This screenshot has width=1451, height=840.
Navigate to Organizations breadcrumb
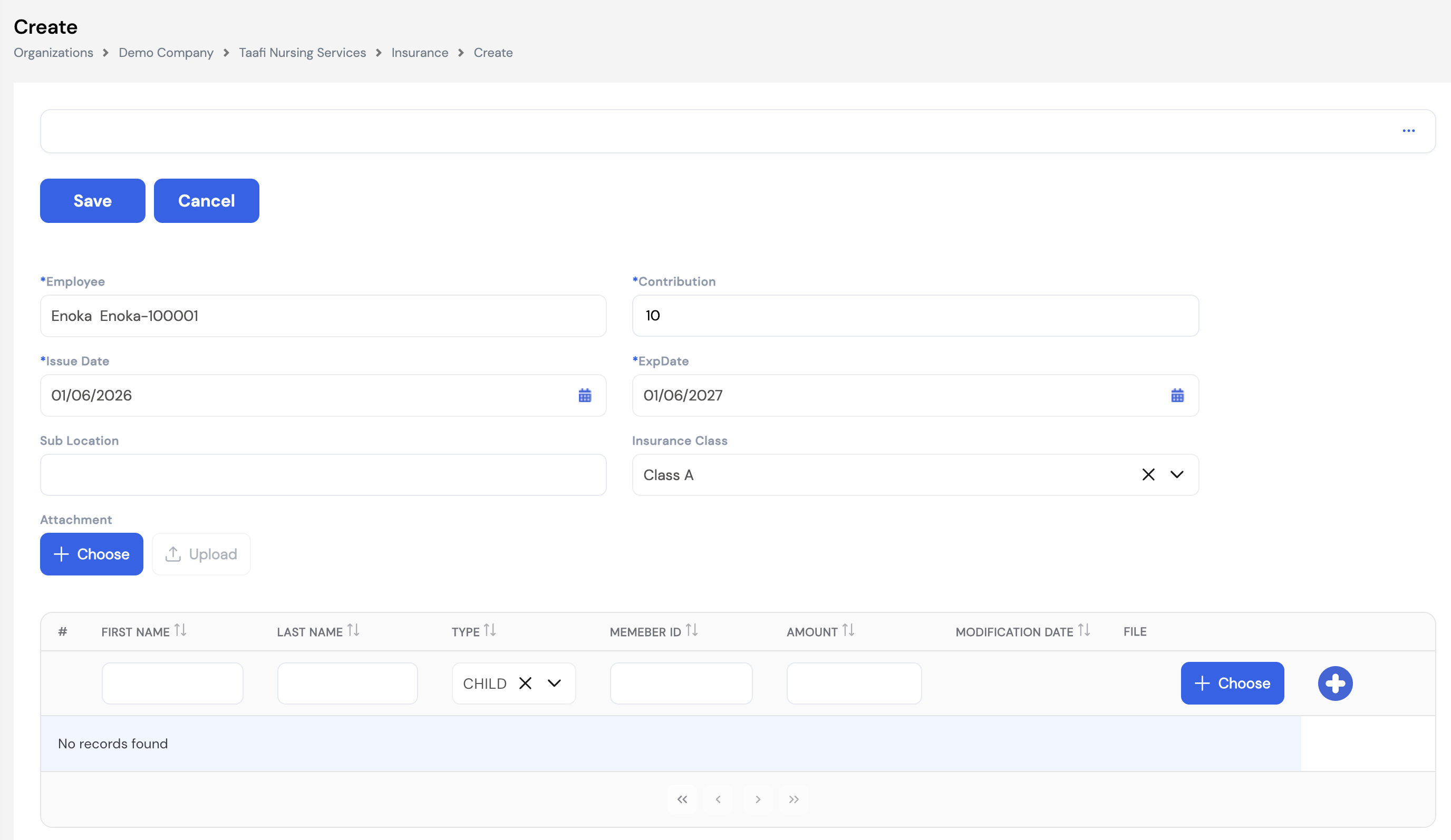[54, 53]
